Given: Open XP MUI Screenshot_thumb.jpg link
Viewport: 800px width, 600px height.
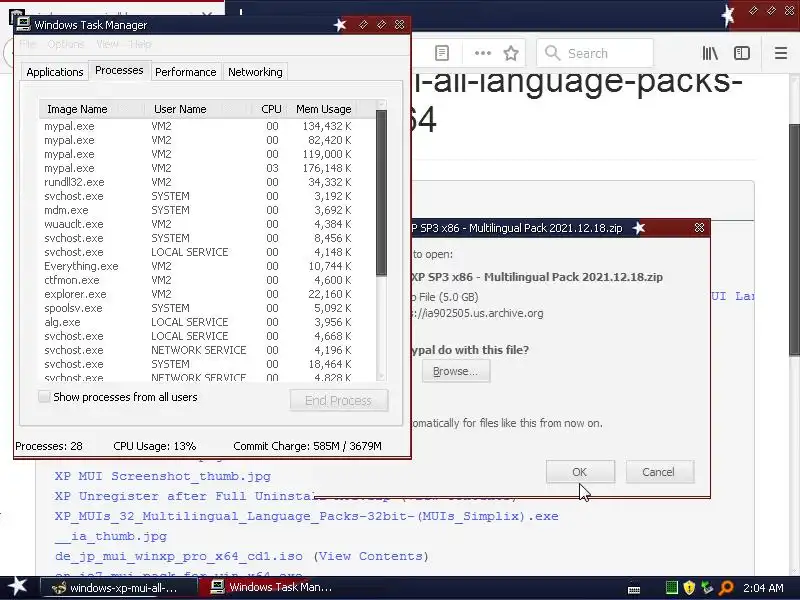Looking at the screenshot, I should click(163, 476).
